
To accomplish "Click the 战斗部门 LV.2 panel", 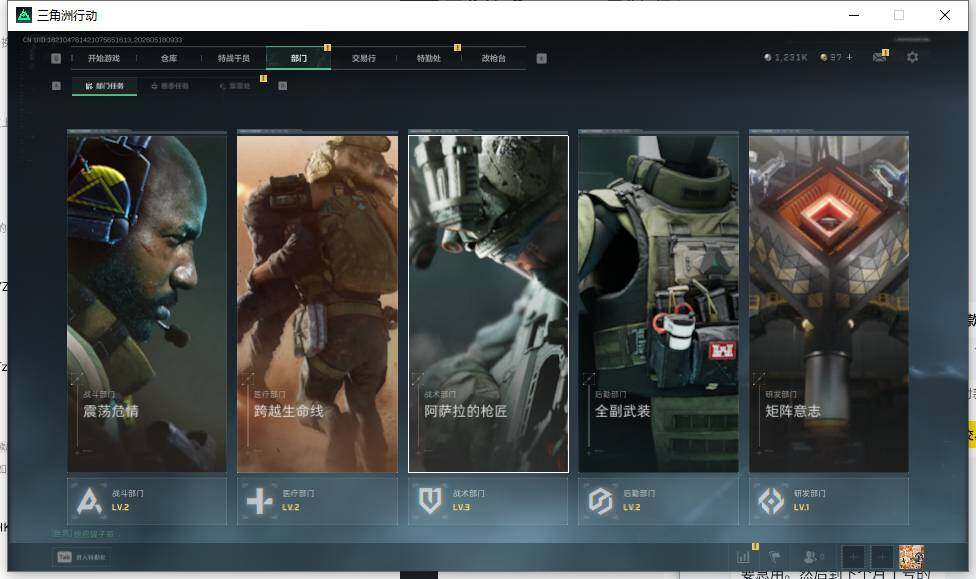I will pyautogui.click(x=147, y=501).
